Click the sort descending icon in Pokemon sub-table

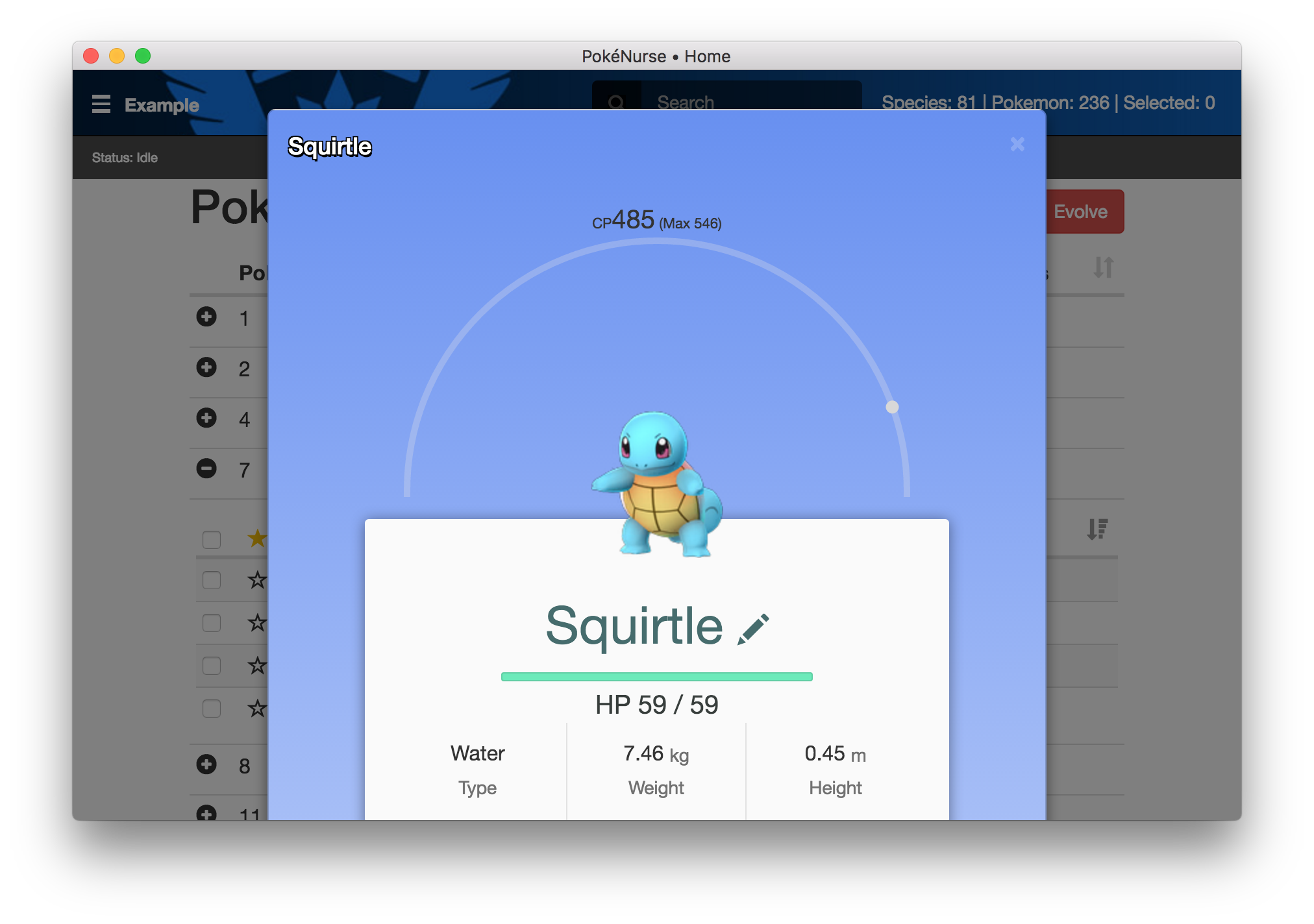point(1097,529)
